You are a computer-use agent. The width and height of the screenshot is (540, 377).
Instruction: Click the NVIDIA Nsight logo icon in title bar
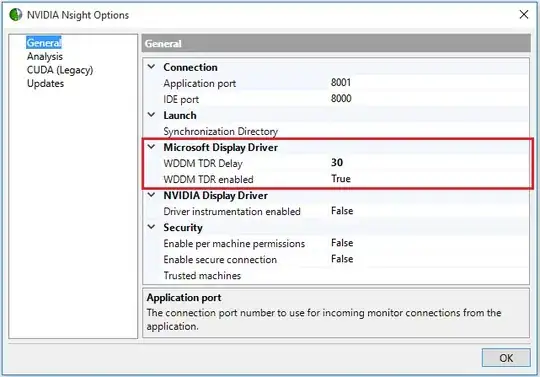[x=15, y=15]
